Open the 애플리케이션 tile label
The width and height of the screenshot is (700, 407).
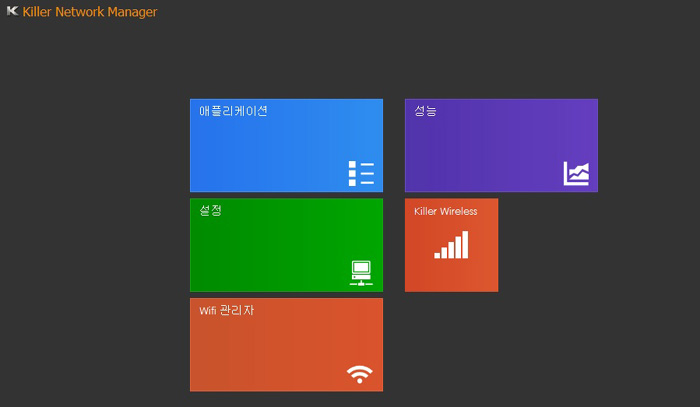pyautogui.click(x=233, y=111)
